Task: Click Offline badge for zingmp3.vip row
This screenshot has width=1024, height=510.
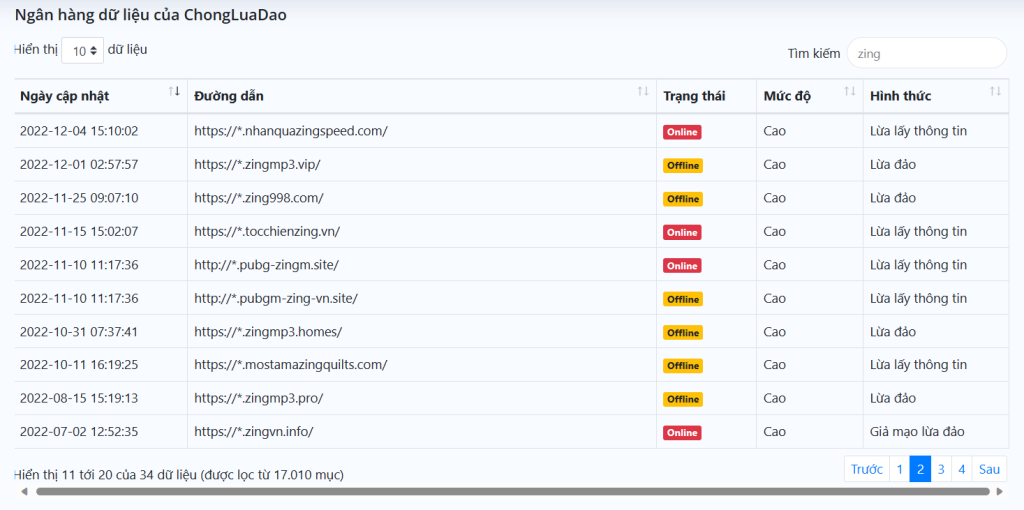Action: [x=683, y=165]
